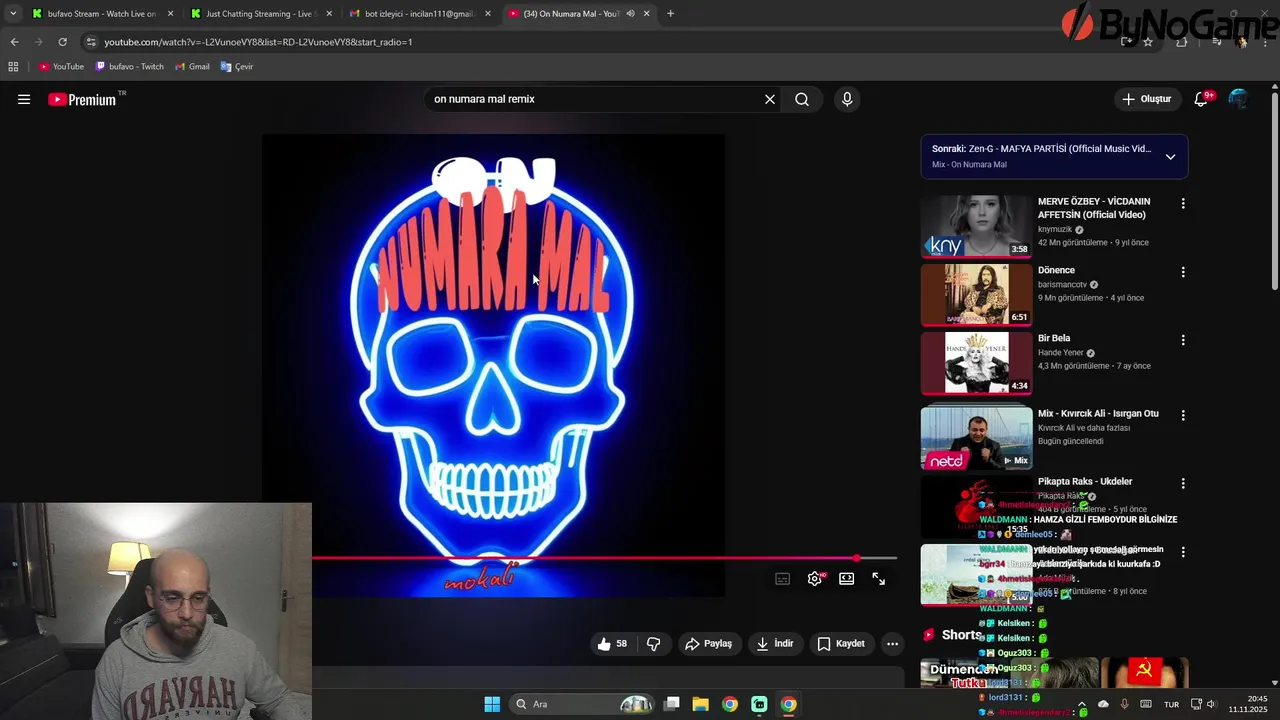Image resolution: width=1280 pixels, height=720 pixels.
Task: Open Chrome apps grid in bookmarks bar
Action: pyautogui.click(x=13, y=67)
